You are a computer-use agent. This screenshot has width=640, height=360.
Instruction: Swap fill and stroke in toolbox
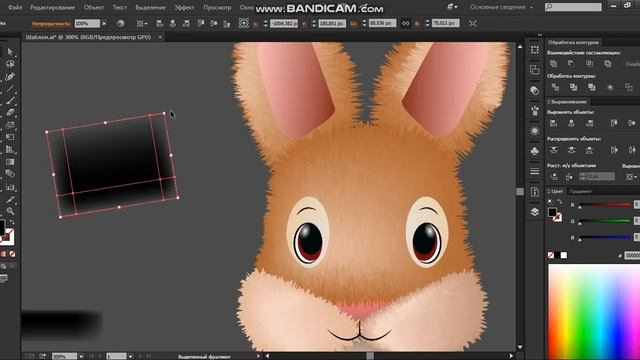pos(12,222)
